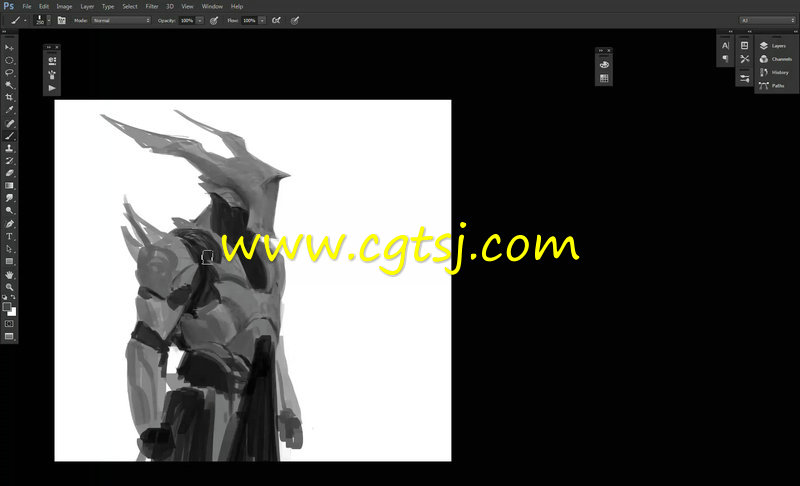The width and height of the screenshot is (800, 486).
Task: Open the blending Mode dropdown
Action: coord(121,20)
